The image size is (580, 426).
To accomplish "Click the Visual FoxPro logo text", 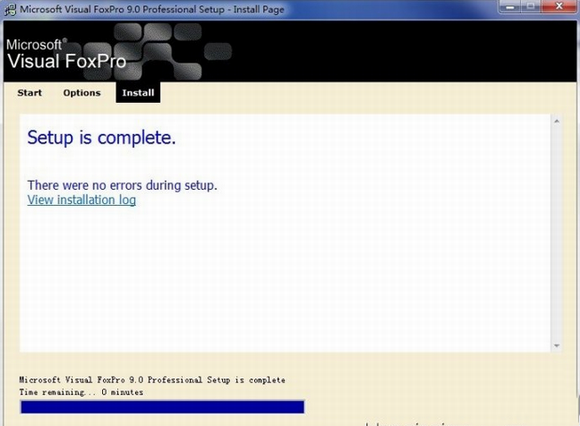I will pyautogui.click(x=67, y=61).
